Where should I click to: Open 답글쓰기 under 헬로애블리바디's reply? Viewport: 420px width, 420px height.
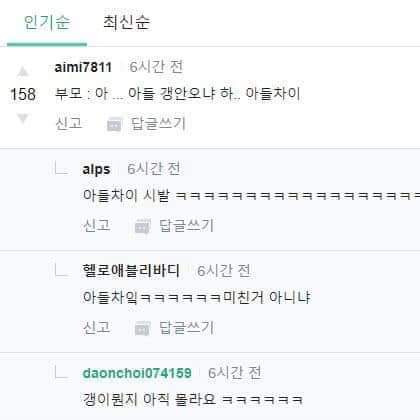[186, 327]
